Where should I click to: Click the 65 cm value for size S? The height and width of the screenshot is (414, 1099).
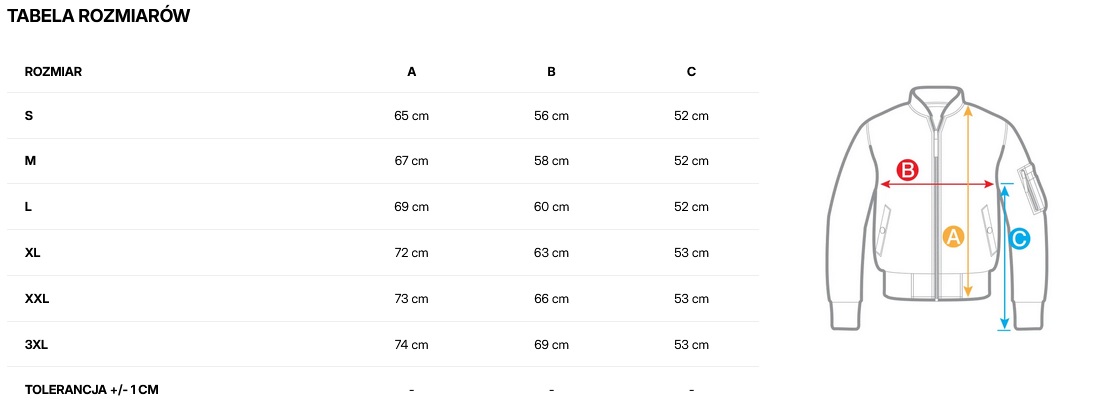tap(412, 116)
